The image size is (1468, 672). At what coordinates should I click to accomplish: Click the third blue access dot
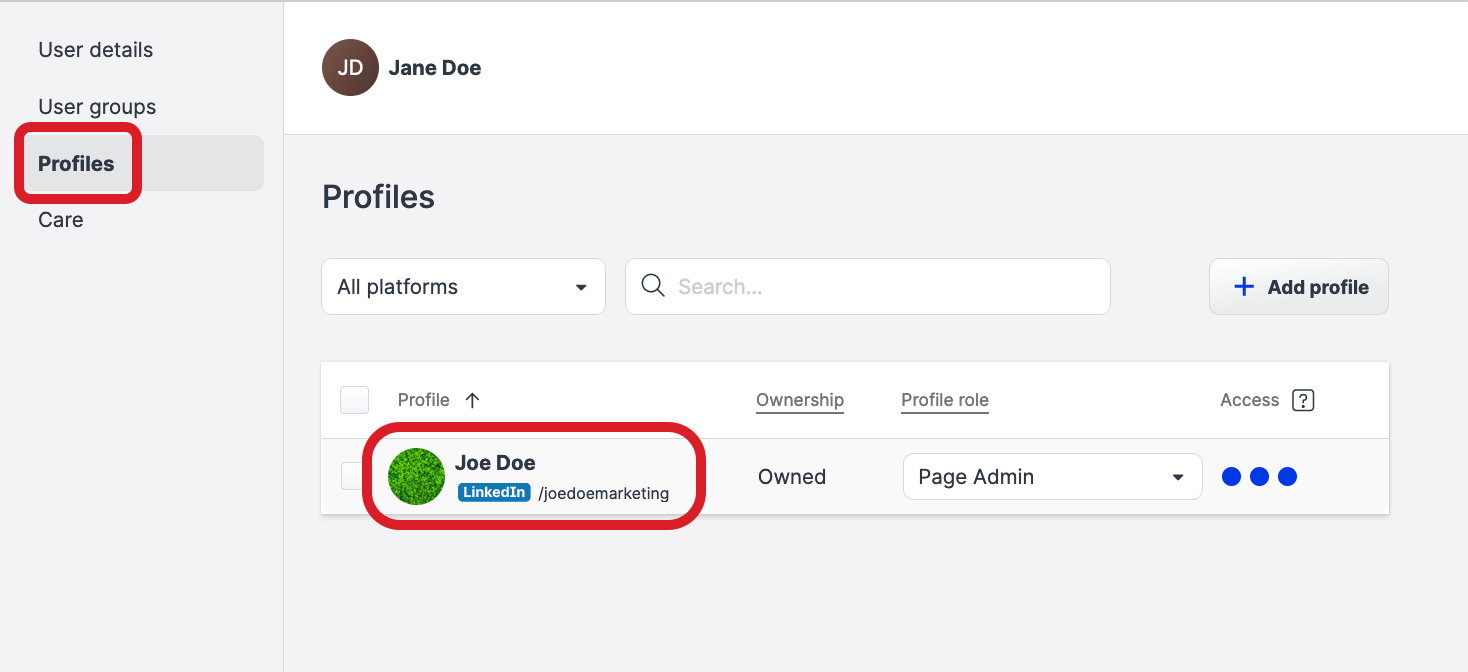pyautogui.click(x=1287, y=477)
